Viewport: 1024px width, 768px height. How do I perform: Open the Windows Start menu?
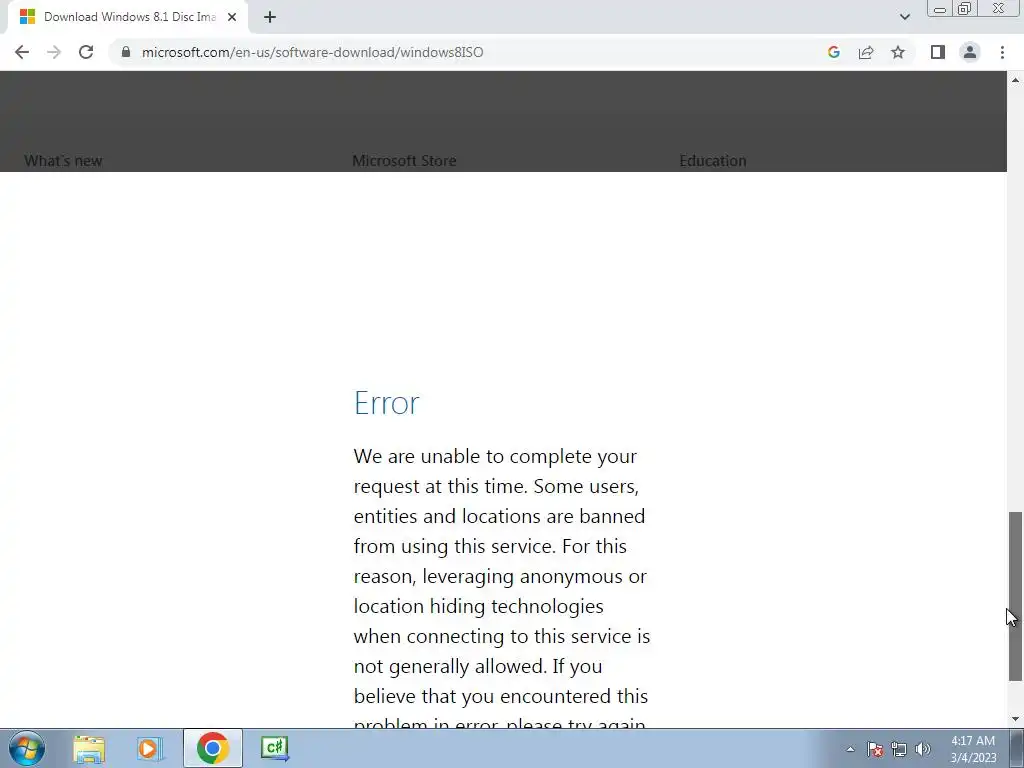coord(27,748)
